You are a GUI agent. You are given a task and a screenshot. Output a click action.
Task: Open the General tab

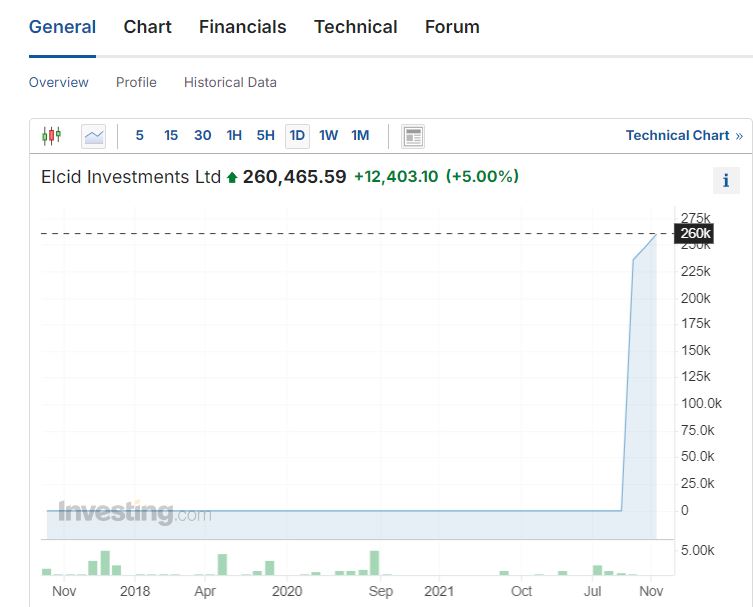pos(62,27)
